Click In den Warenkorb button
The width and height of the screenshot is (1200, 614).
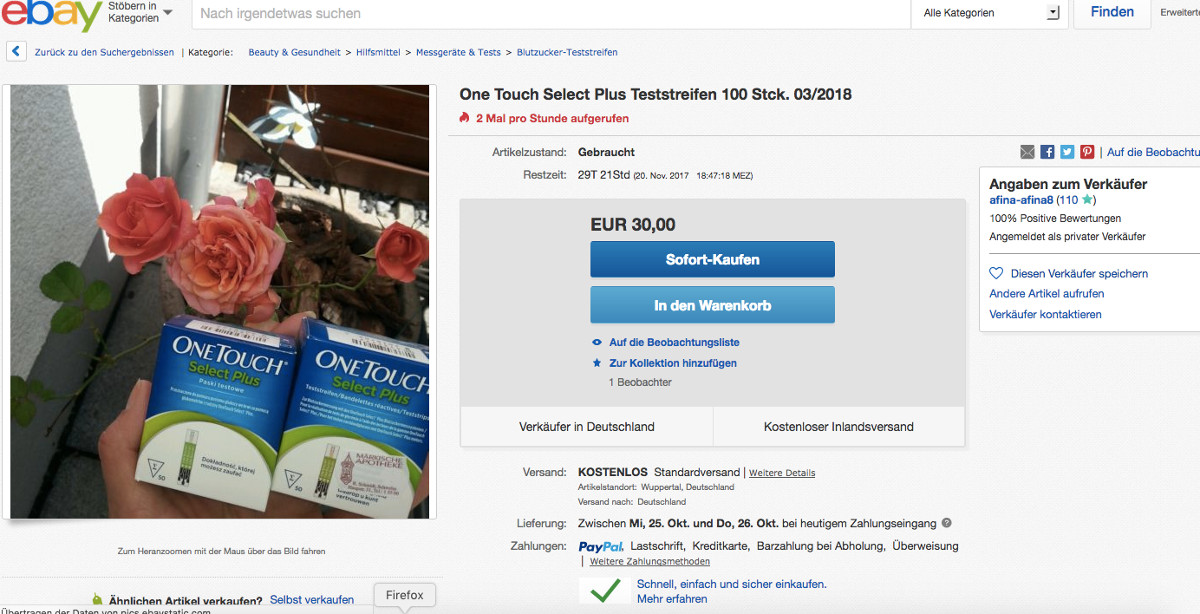(x=712, y=305)
